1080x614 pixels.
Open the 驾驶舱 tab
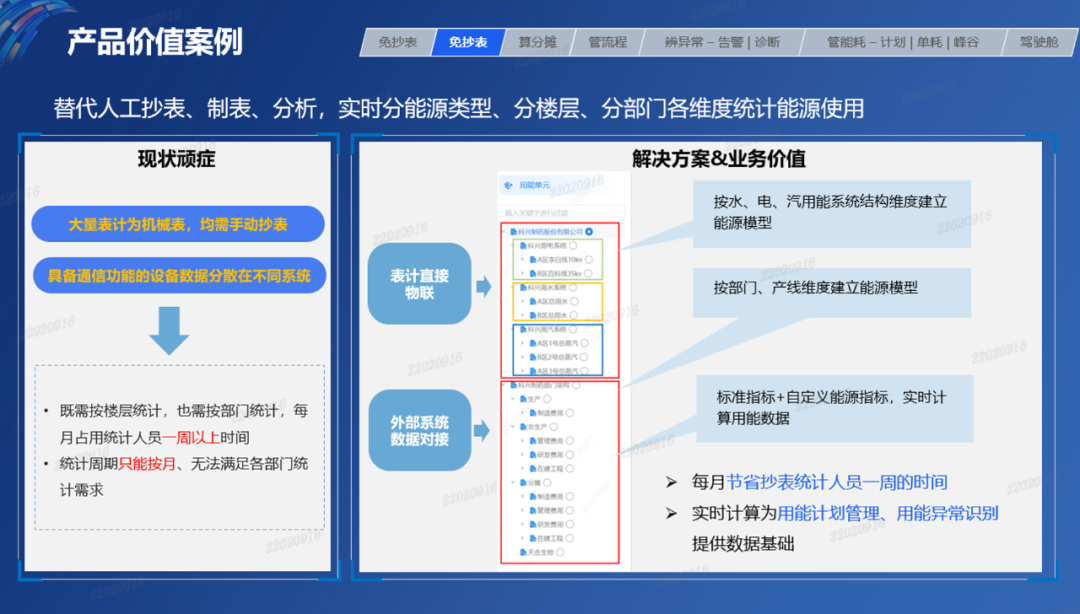[x=1039, y=42]
